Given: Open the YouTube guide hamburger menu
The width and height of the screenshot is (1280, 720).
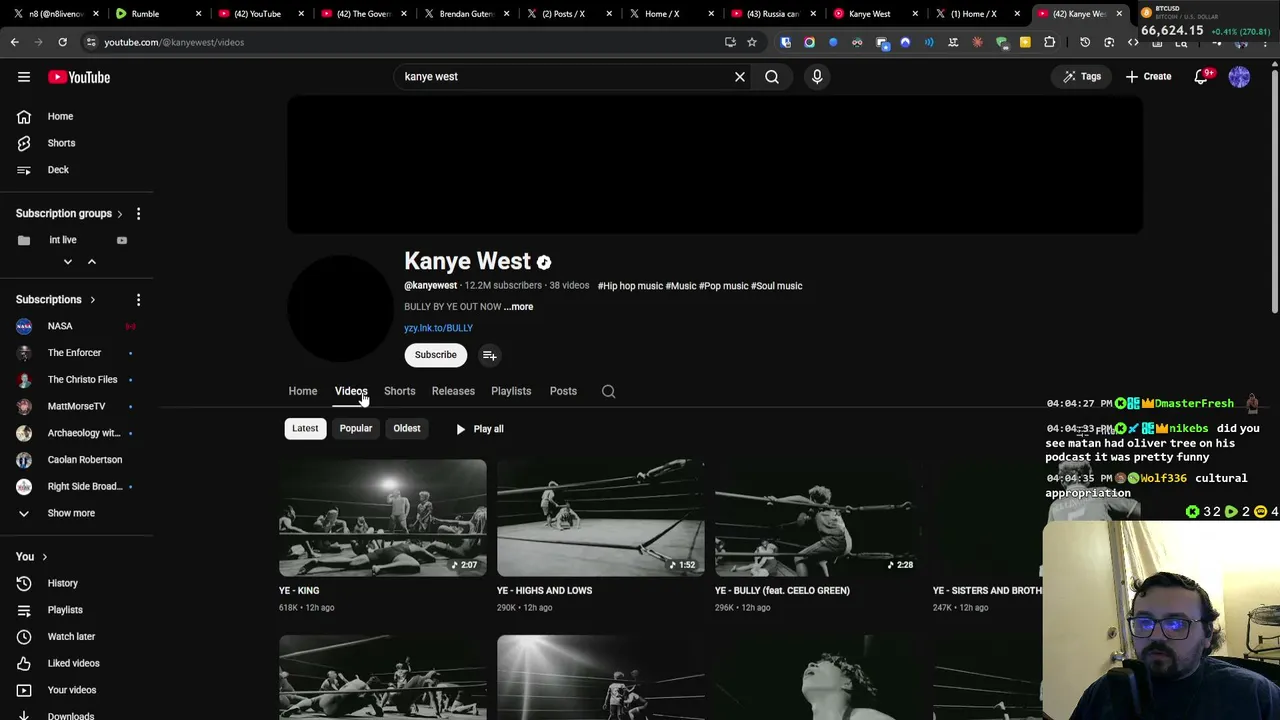Looking at the screenshot, I should coord(24,77).
